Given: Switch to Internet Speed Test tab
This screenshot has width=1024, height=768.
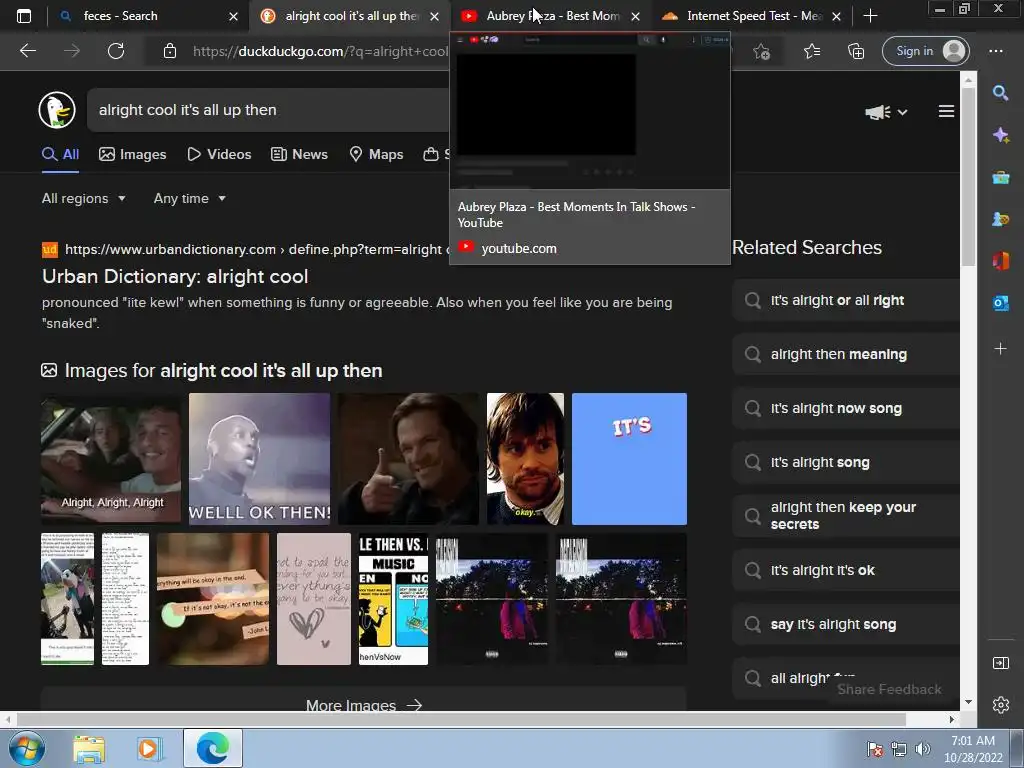Looking at the screenshot, I should tap(754, 16).
